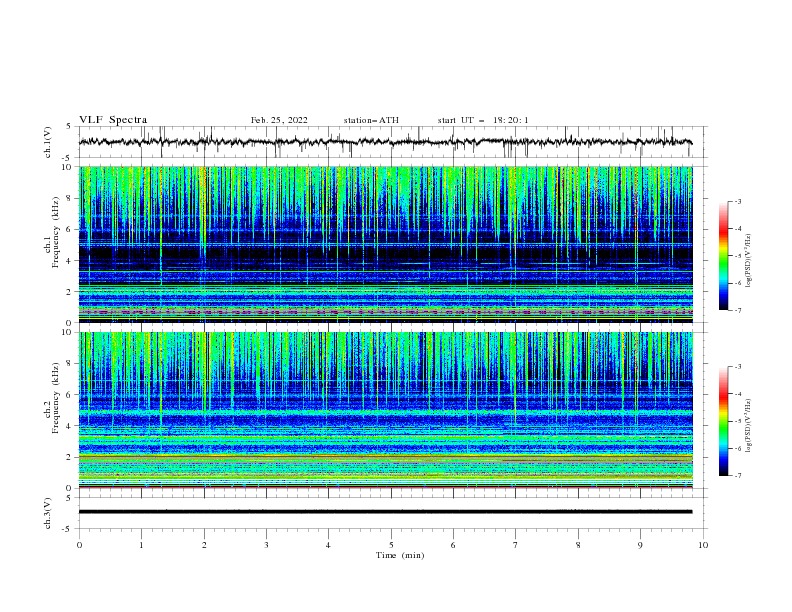Click the ch.3 flat voltage trace

tap(385, 512)
